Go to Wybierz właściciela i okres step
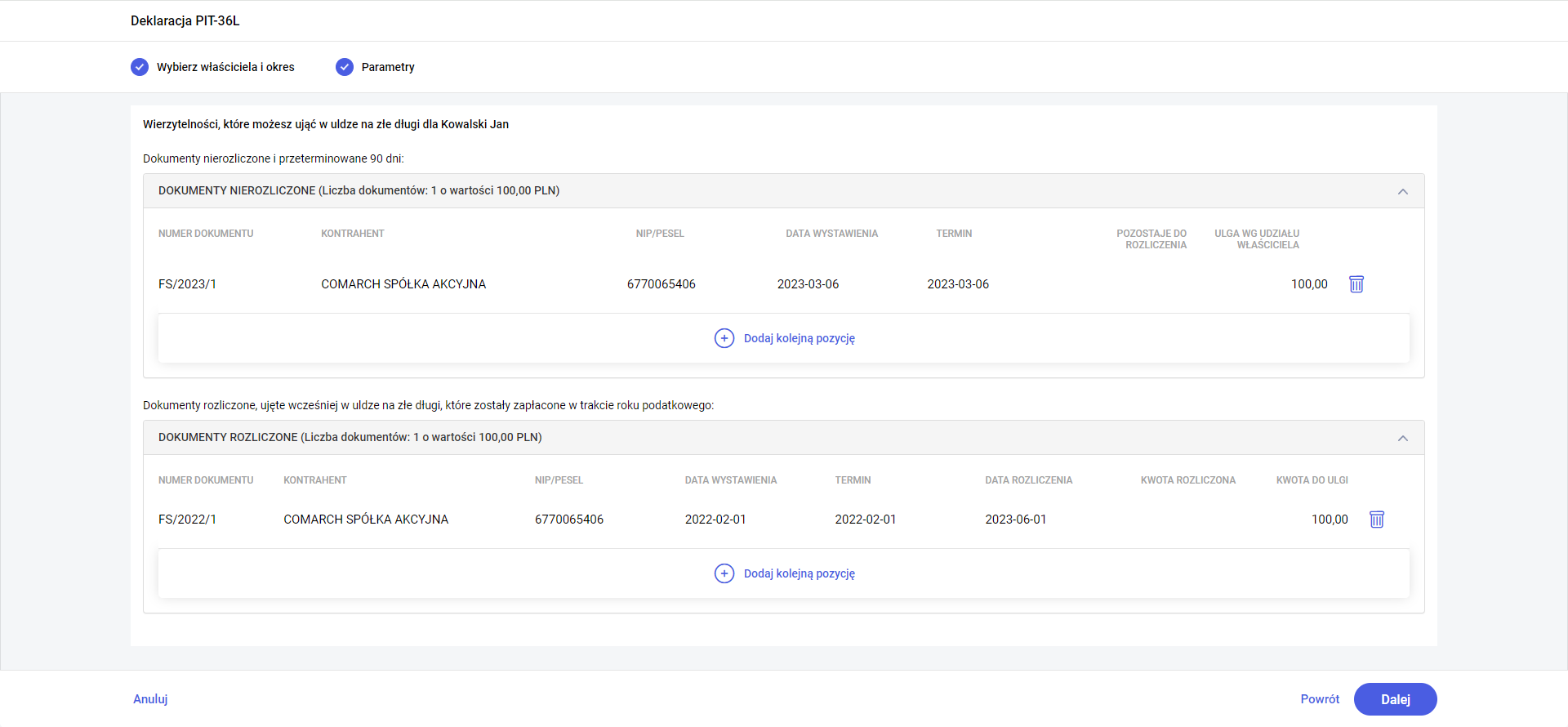 [225, 67]
